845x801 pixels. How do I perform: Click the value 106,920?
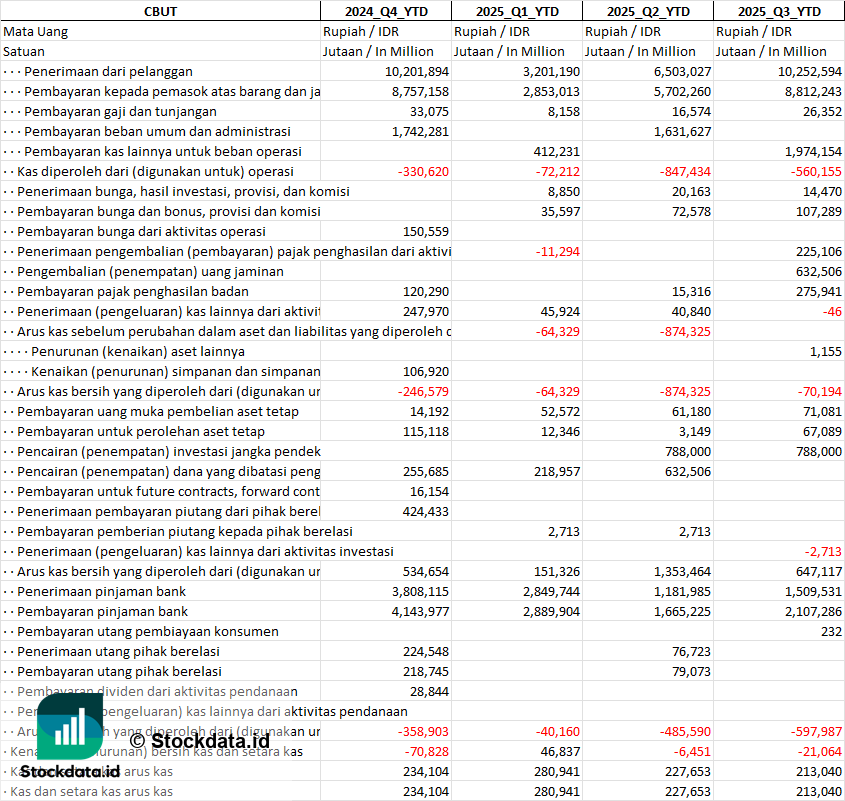[x=426, y=371]
